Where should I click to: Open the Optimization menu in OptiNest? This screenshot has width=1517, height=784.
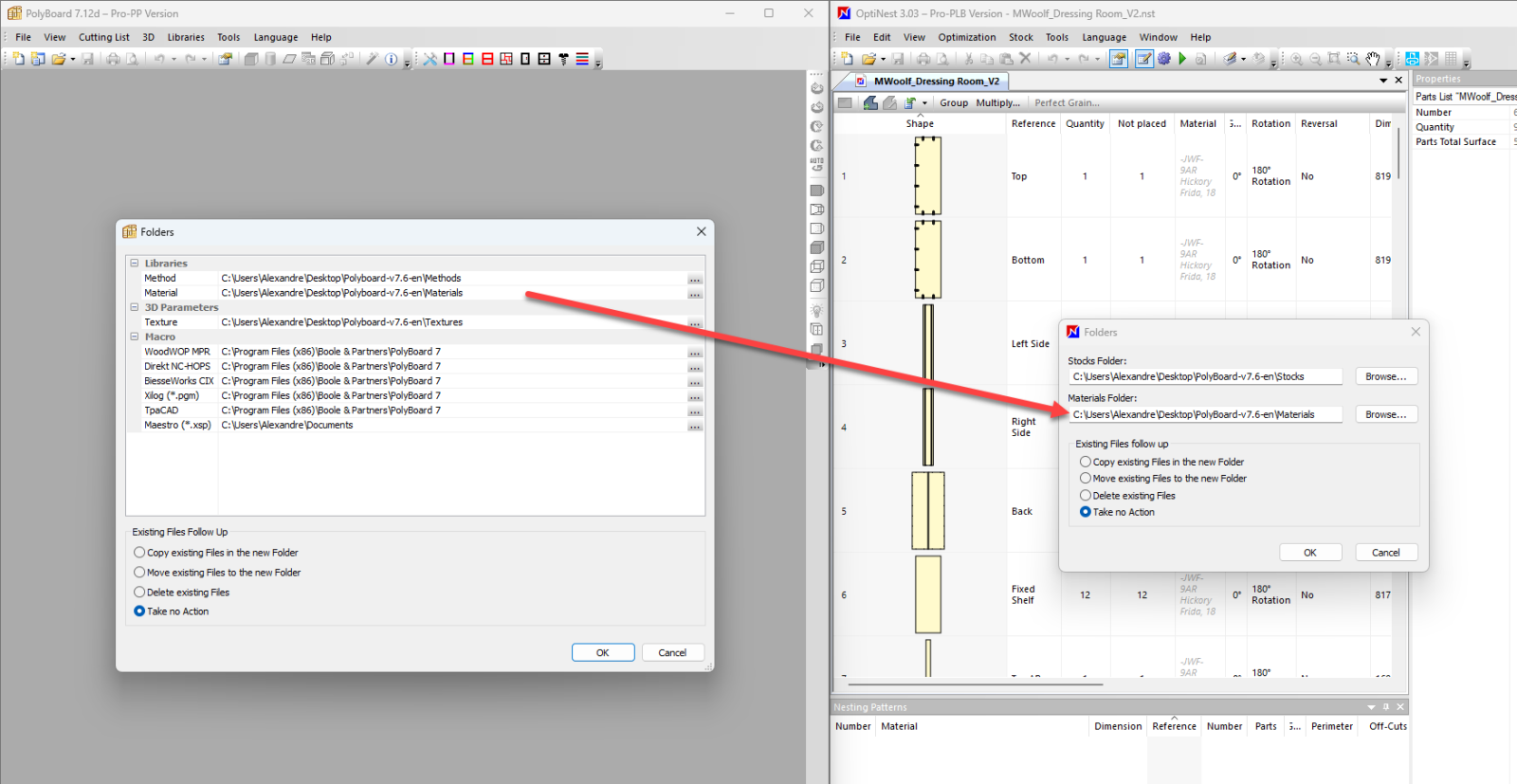[x=966, y=38]
